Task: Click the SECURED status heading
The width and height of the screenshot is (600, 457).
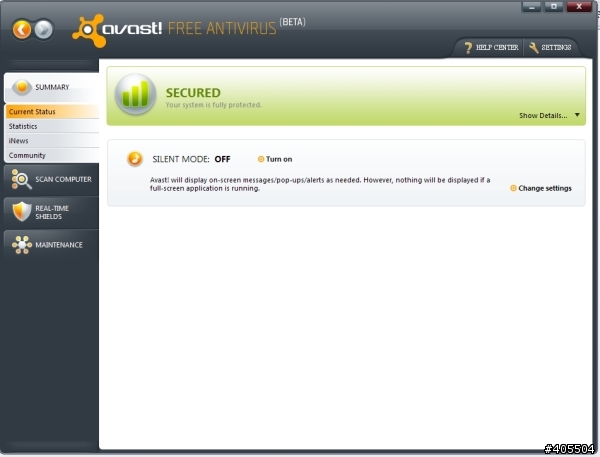Action: [x=193, y=93]
